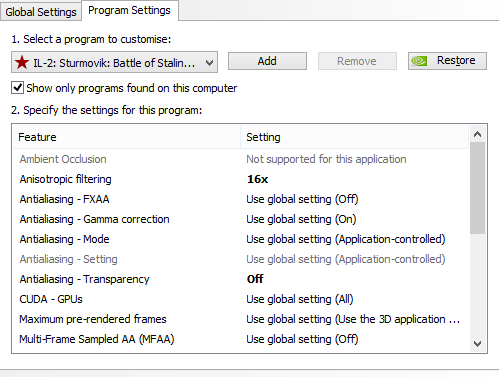Select Antialiasing - Gamma correction feature

tap(94, 219)
